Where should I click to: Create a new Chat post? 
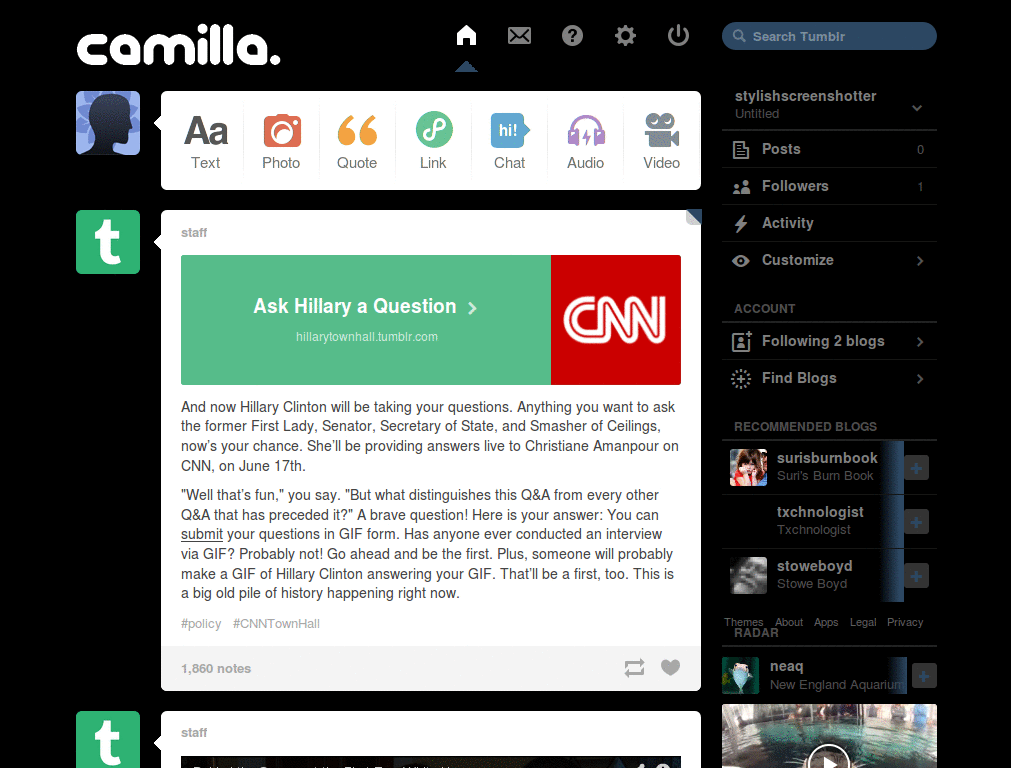(509, 141)
